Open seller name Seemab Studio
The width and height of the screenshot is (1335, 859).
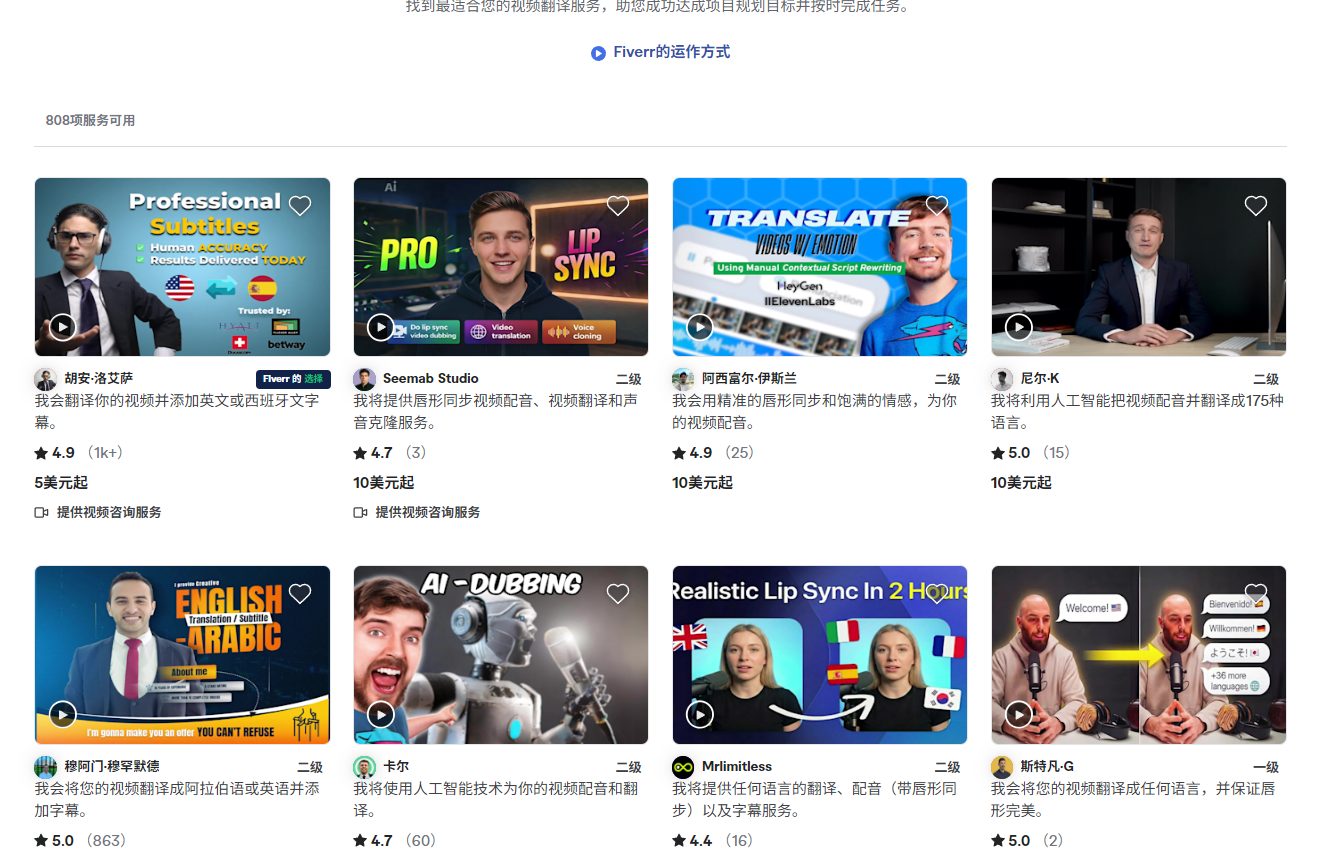[431, 379]
